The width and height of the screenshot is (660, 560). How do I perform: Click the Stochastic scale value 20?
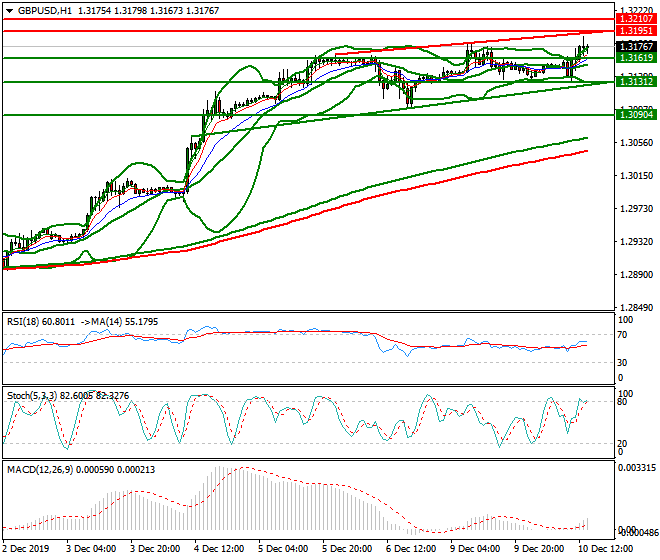pos(622,443)
